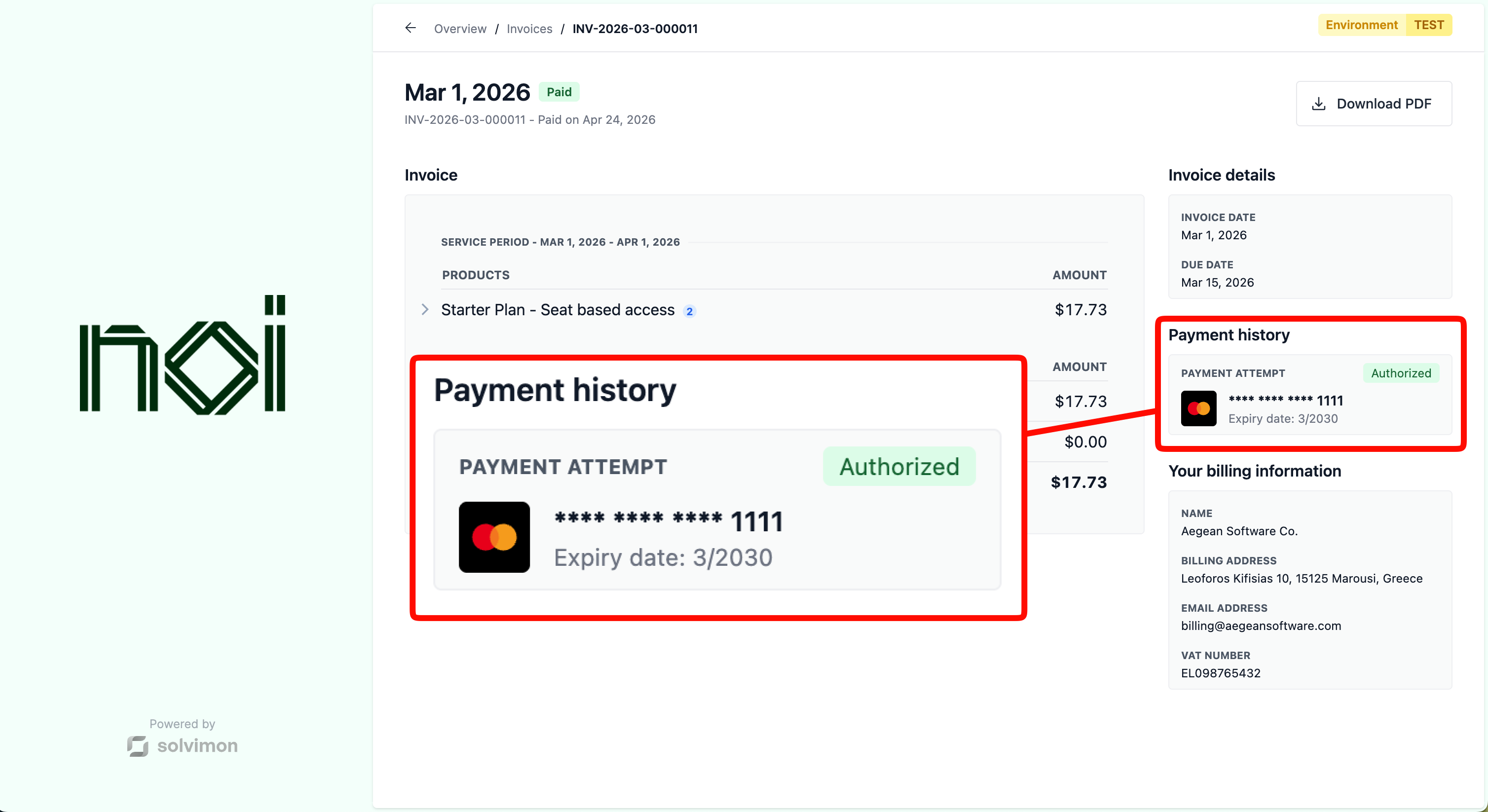This screenshot has width=1488, height=812.
Task: Click the Download PDF button
Action: (x=1374, y=104)
